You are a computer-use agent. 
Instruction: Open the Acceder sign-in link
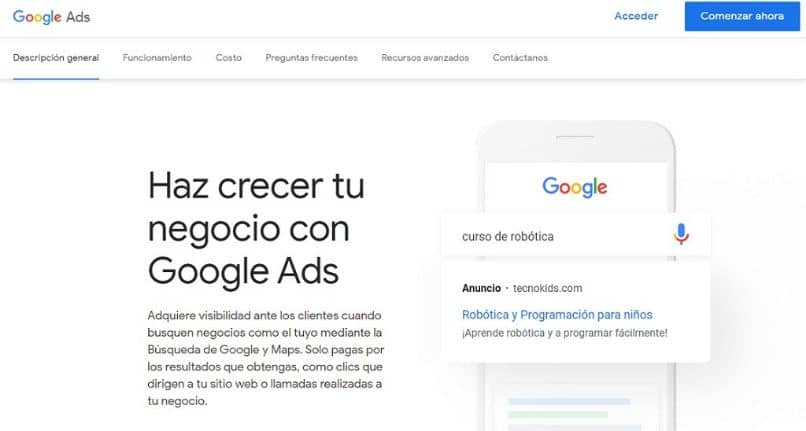click(x=636, y=16)
